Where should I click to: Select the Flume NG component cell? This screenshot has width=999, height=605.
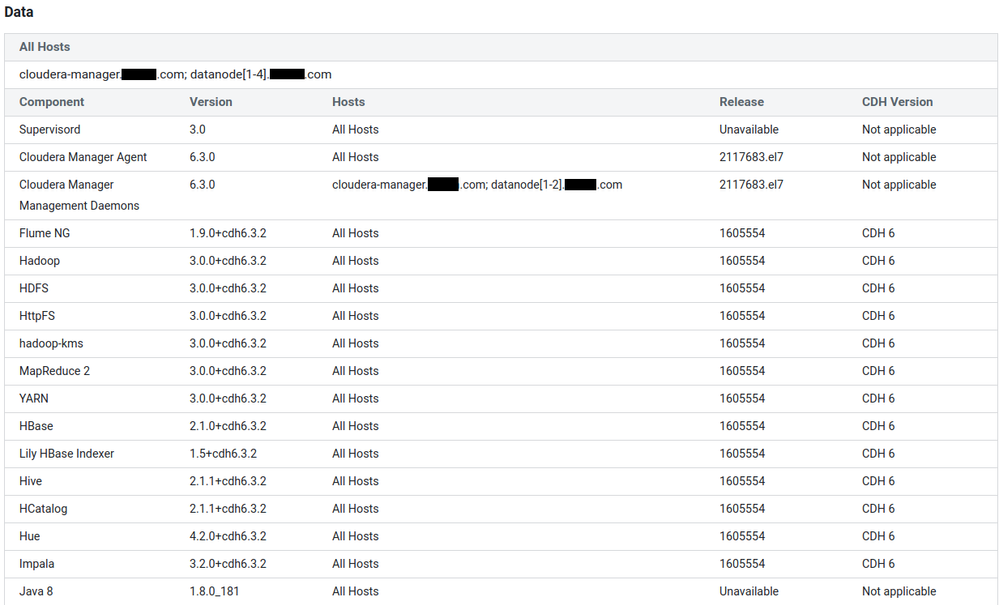[45, 233]
